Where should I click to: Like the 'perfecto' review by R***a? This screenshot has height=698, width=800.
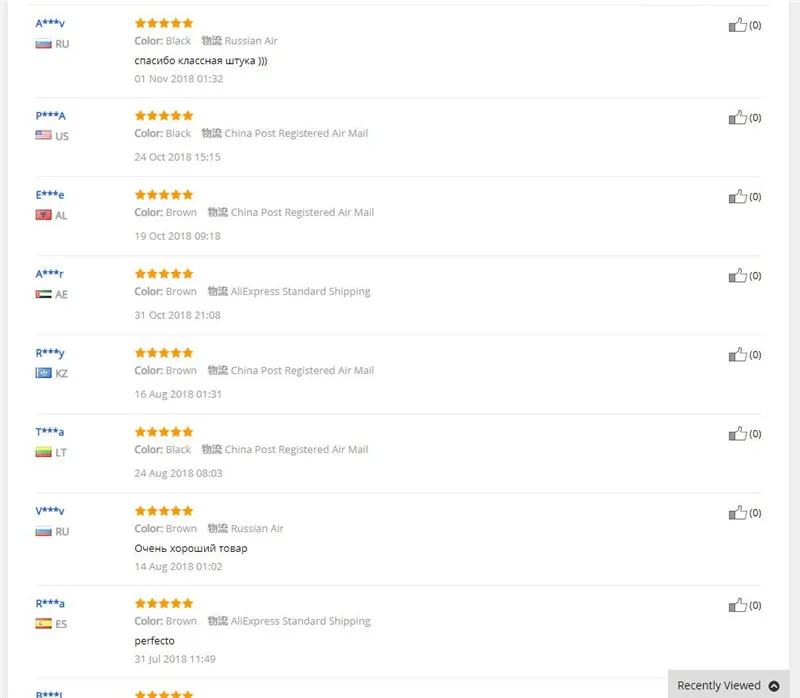tap(737, 605)
